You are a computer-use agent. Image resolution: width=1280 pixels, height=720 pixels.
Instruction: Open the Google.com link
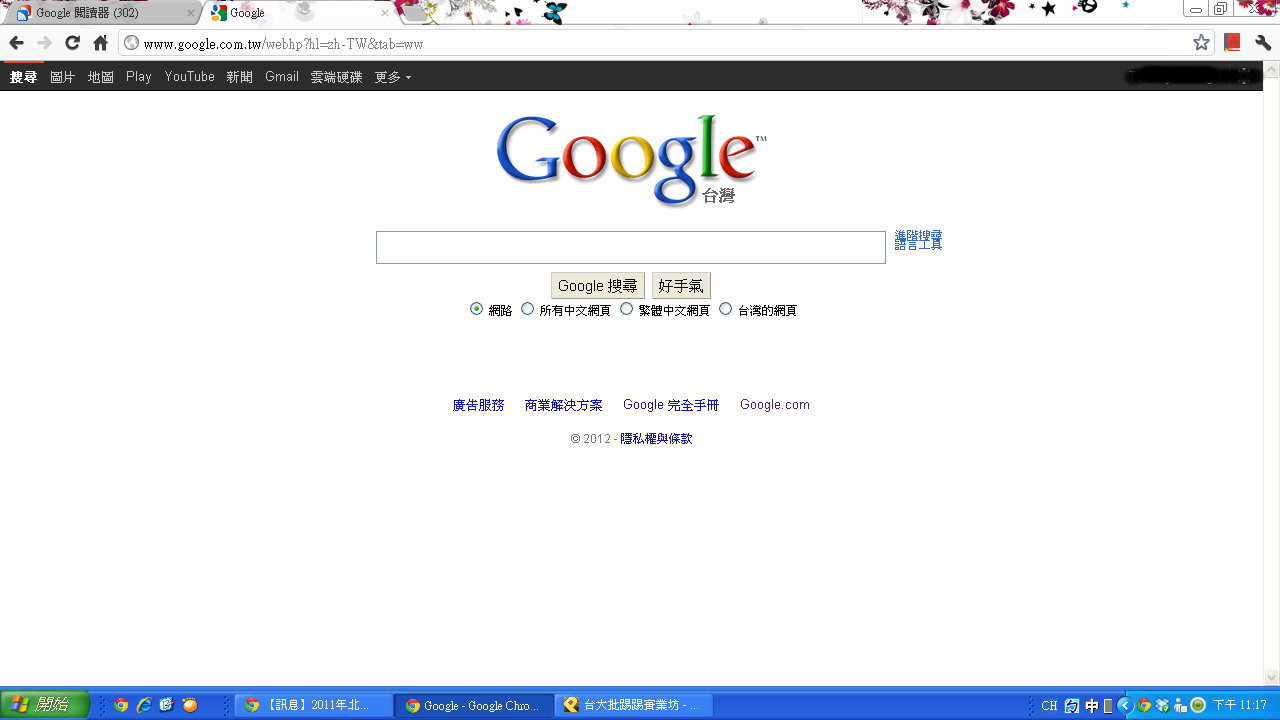(775, 405)
